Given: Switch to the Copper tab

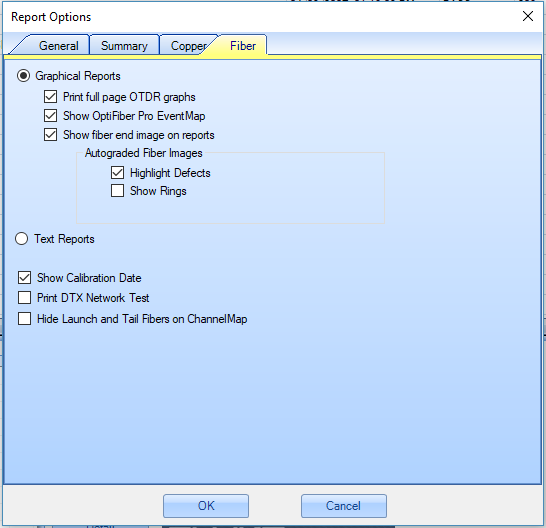Looking at the screenshot, I should [x=188, y=46].
